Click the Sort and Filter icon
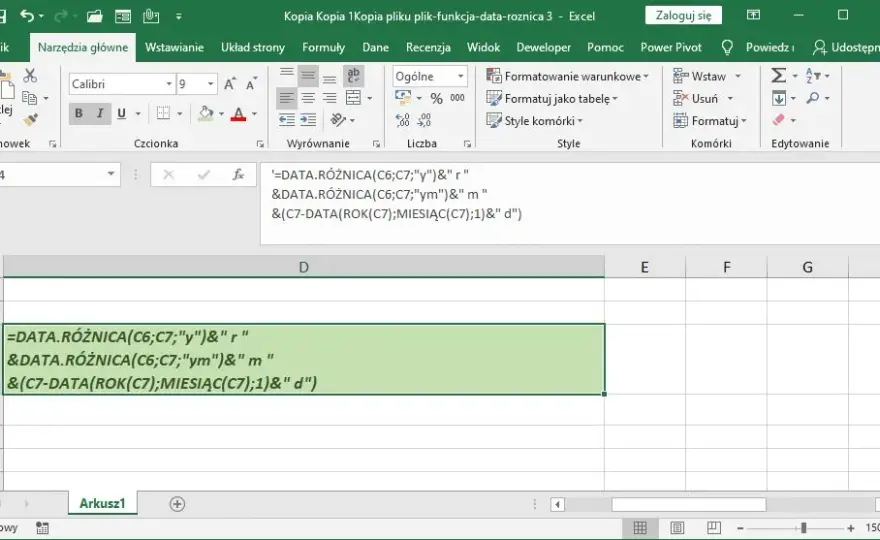Screen dimensions: 880x540 click(x=813, y=75)
